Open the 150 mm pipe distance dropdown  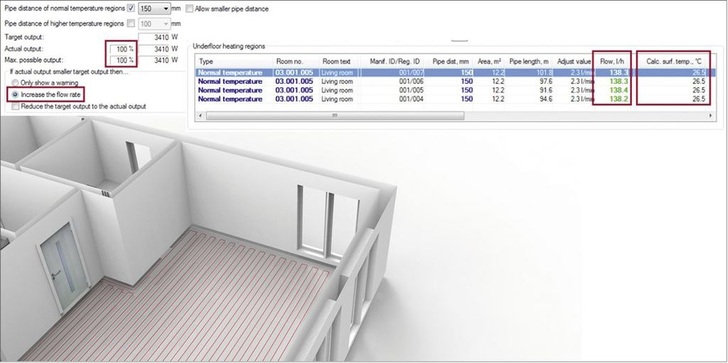point(155,8)
